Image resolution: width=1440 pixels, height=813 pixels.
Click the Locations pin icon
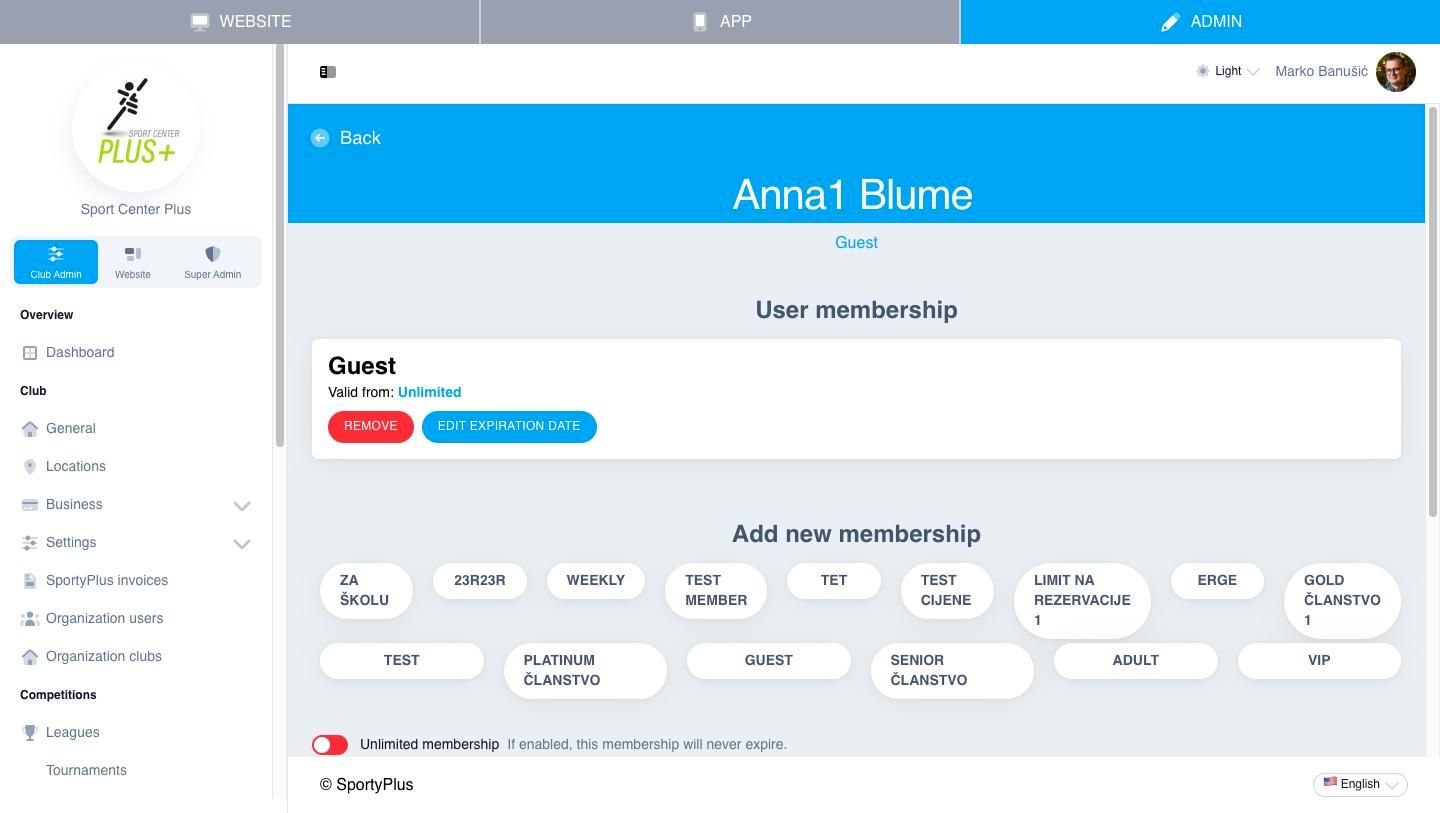[30, 467]
